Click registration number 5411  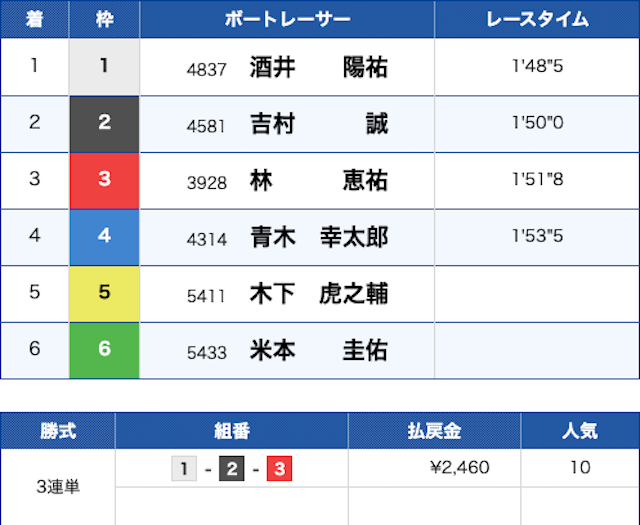tap(207, 296)
